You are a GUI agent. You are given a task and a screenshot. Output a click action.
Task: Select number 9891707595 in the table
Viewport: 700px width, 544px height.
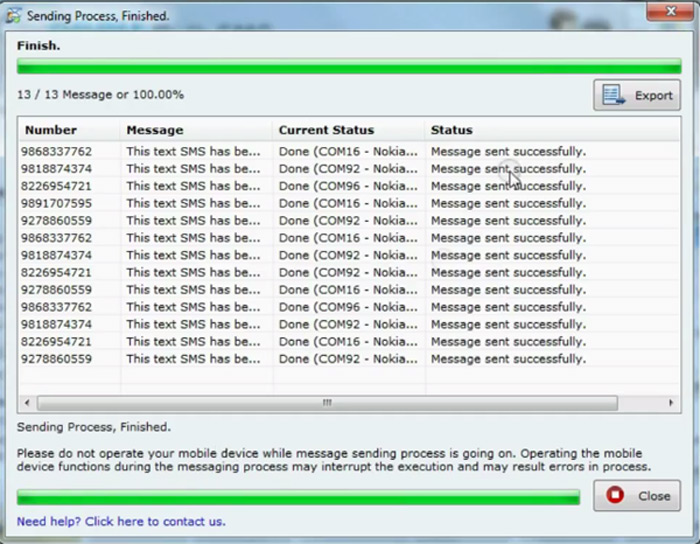click(56, 203)
